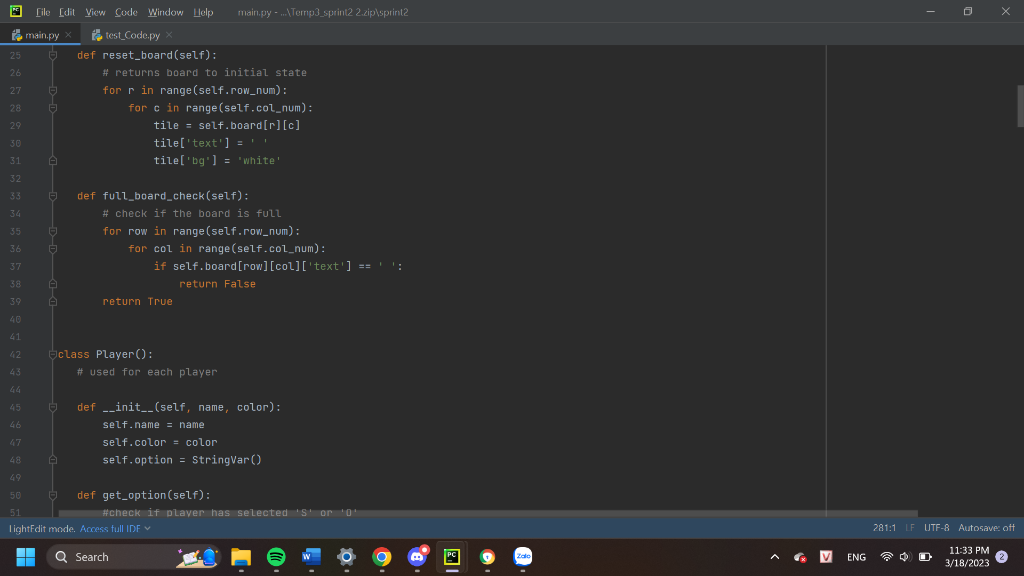Collapse the for col loop at line 36
Screen dimensions: 1024x576
pyautogui.click(x=53, y=249)
